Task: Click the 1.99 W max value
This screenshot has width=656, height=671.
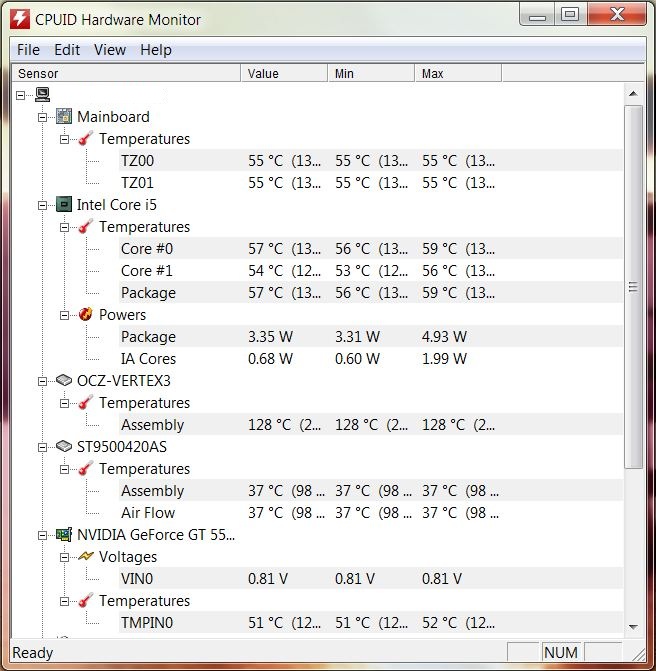Action: click(444, 359)
